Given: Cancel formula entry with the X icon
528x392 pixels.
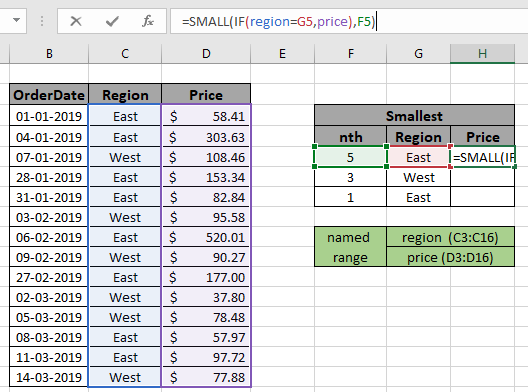Looking at the screenshot, I should point(76,22).
